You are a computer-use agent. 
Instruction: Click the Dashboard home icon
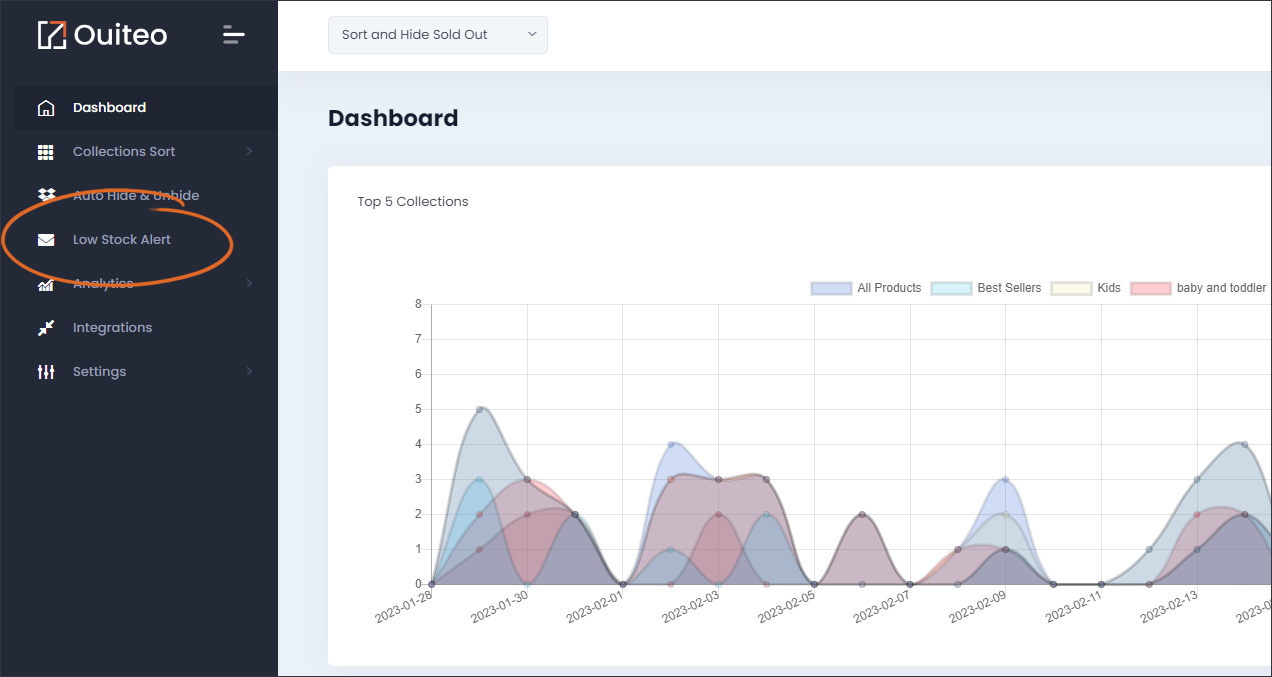46,108
